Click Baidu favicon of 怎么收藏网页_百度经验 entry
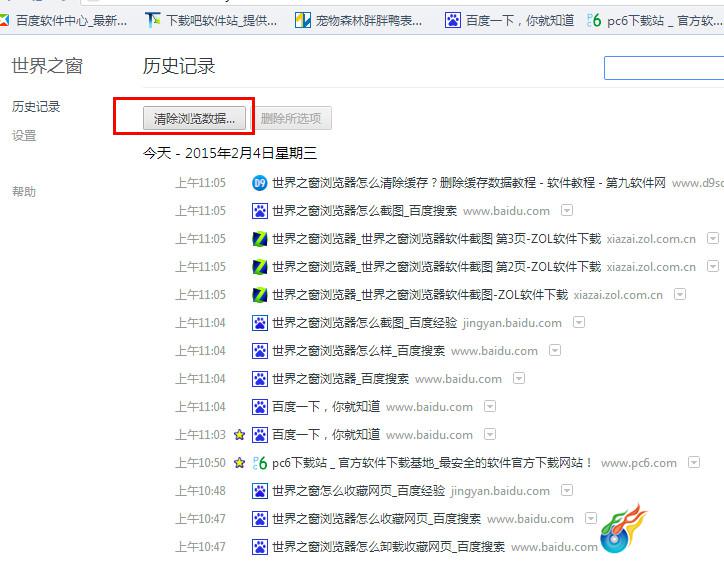Viewport: 724px width, 561px height. (x=259, y=491)
